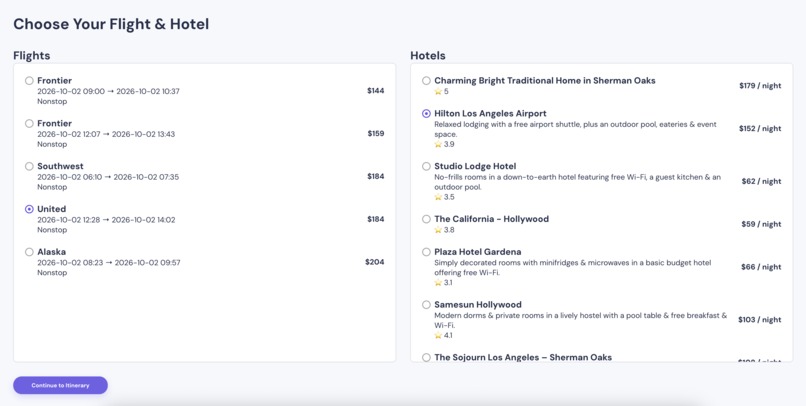Click star icon beside Hilton's 3.9 rating
Screen dimensions: 806x406
point(438,144)
